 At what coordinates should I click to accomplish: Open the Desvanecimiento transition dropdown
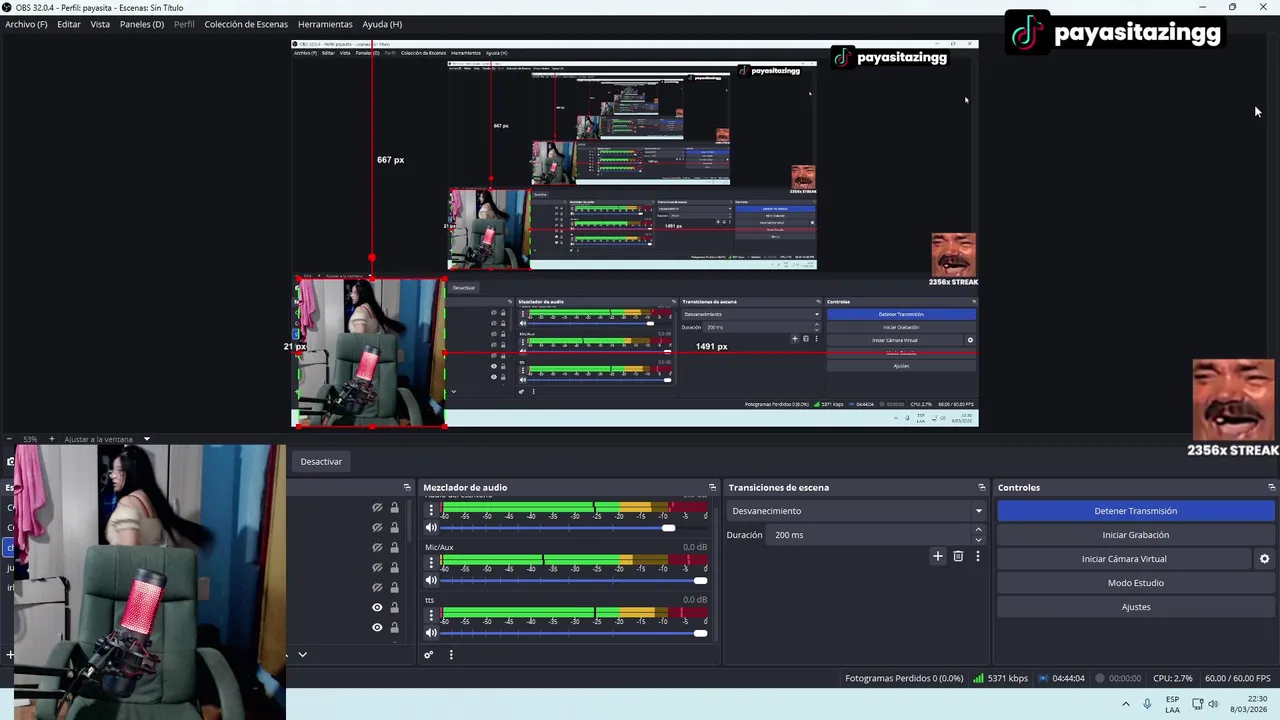855,511
